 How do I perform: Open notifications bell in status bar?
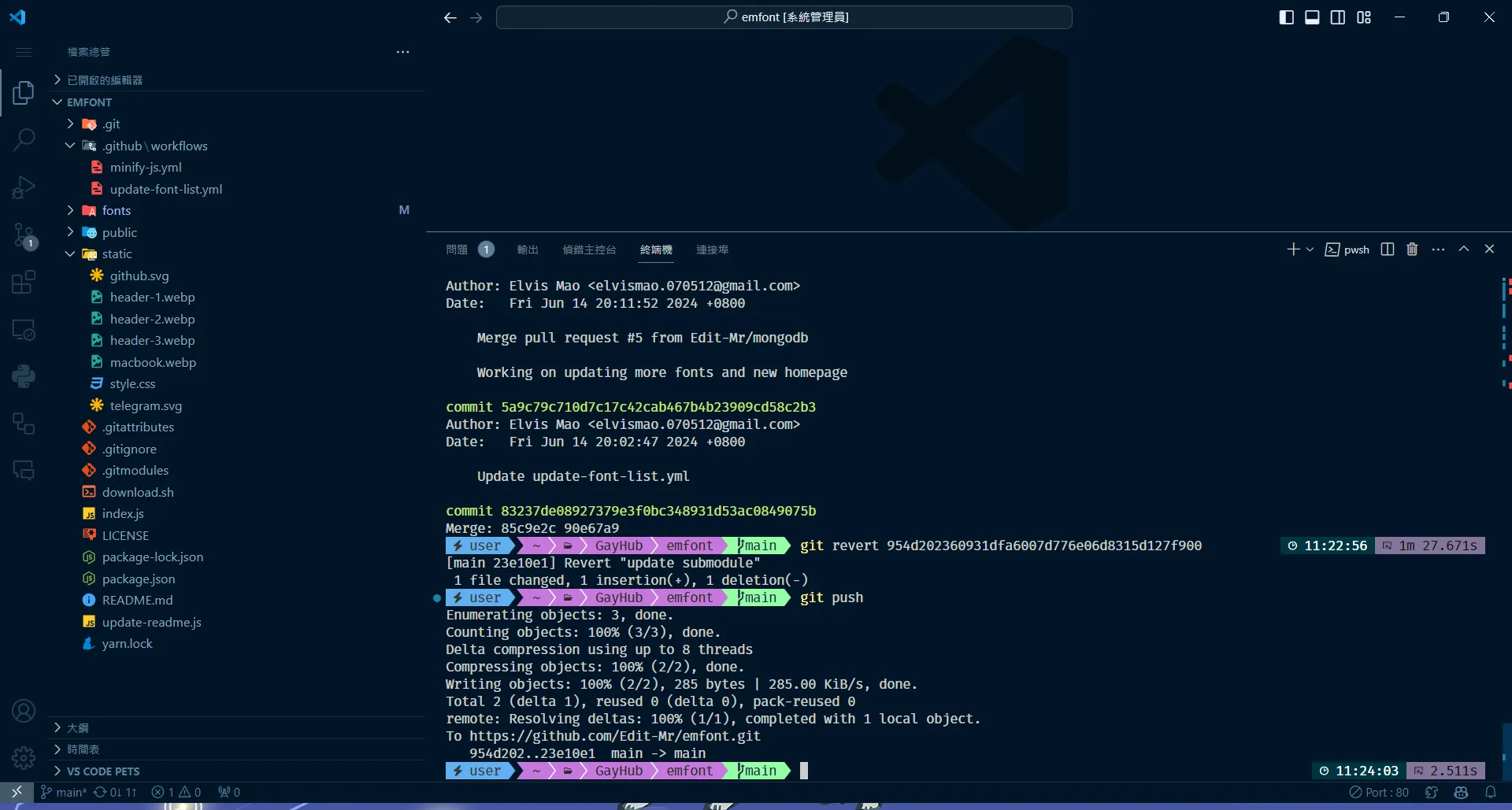[x=1491, y=792]
